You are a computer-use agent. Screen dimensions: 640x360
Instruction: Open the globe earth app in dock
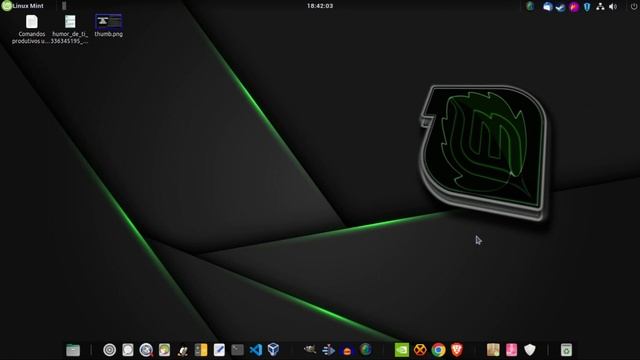coord(366,349)
